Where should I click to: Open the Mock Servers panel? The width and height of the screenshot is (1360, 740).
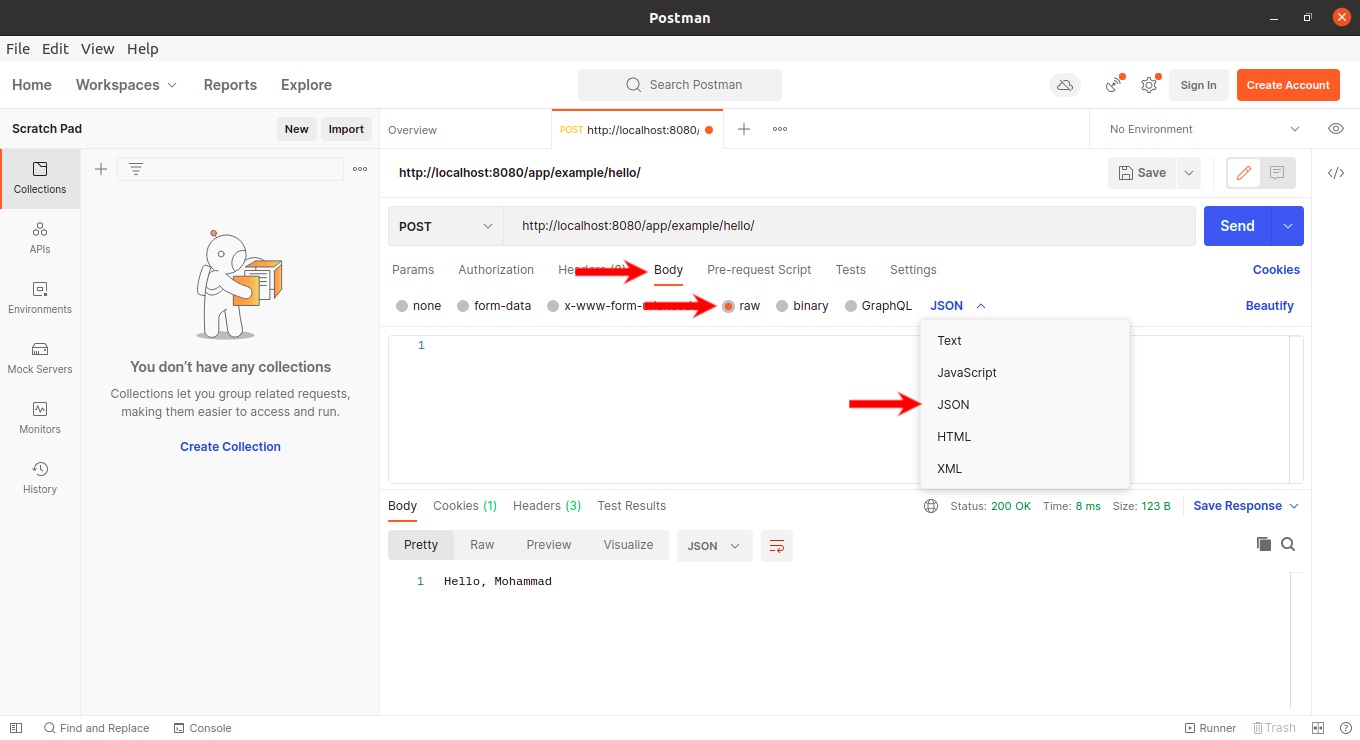point(40,358)
